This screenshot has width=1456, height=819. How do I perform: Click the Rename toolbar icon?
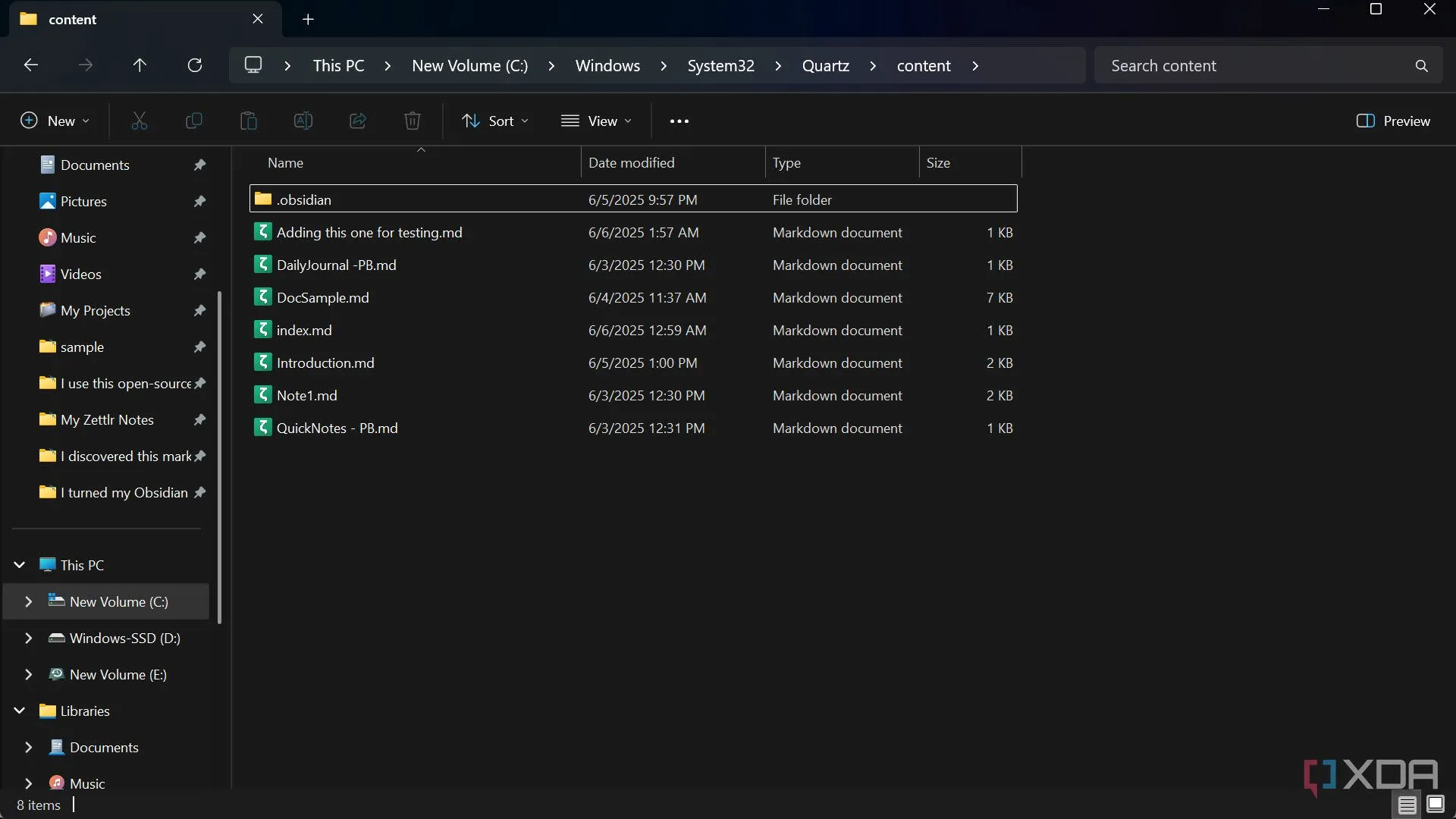pos(303,121)
